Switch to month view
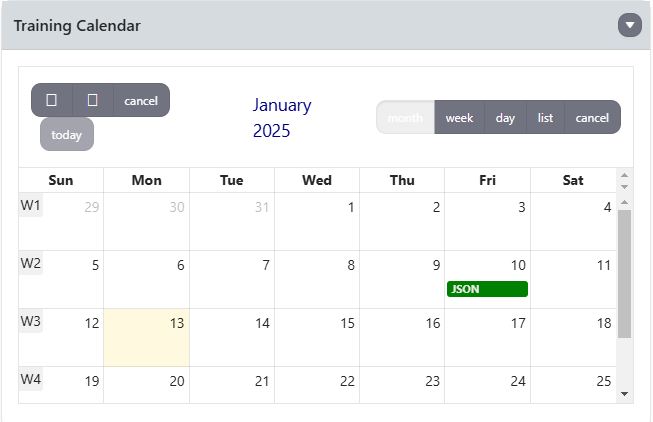Image resolution: width=653 pixels, height=422 pixels. tap(405, 117)
